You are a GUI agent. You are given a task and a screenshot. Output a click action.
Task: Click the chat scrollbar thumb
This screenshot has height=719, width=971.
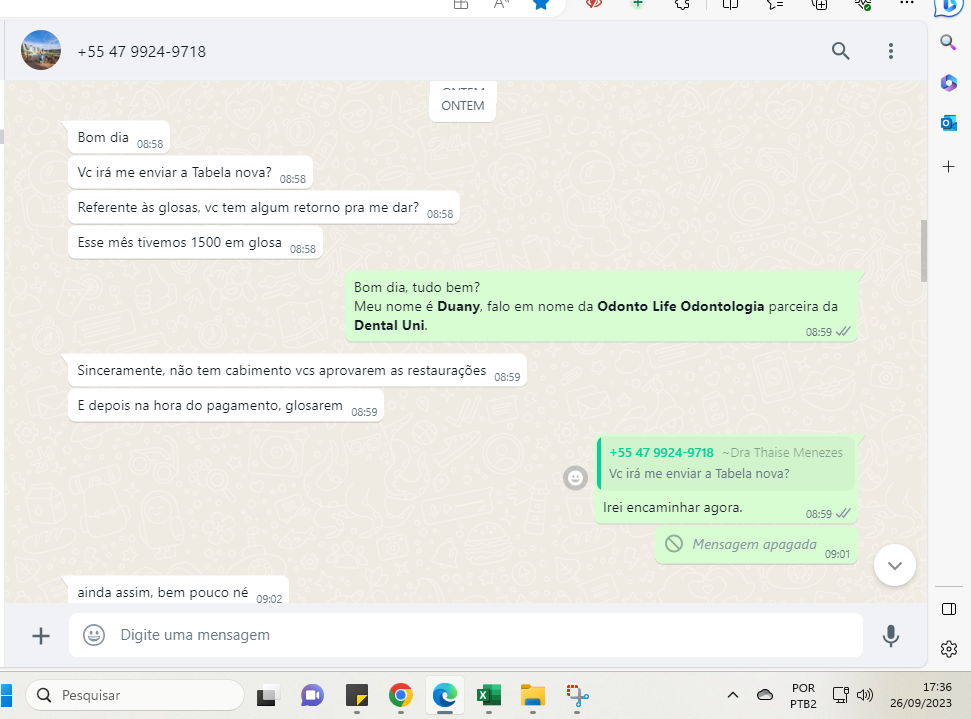point(923,251)
